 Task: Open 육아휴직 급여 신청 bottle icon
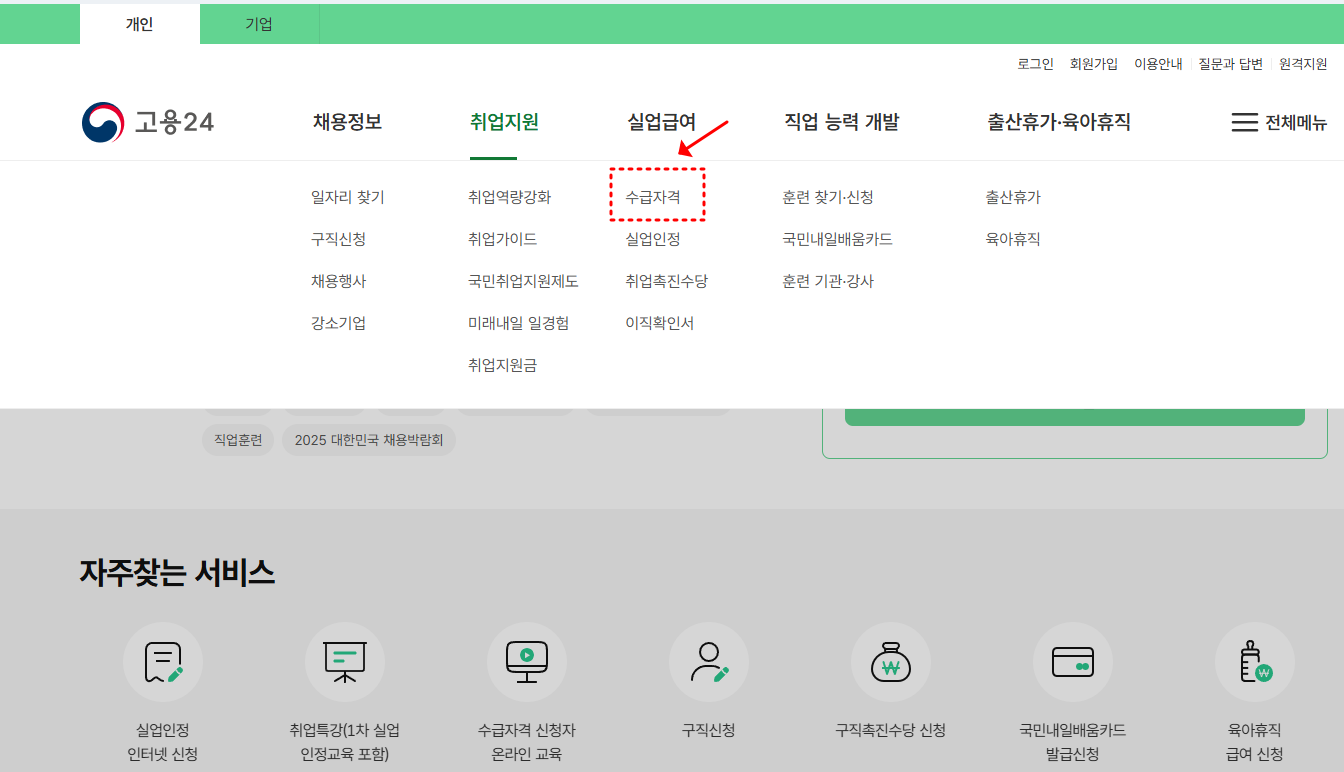coord(1255,661)
